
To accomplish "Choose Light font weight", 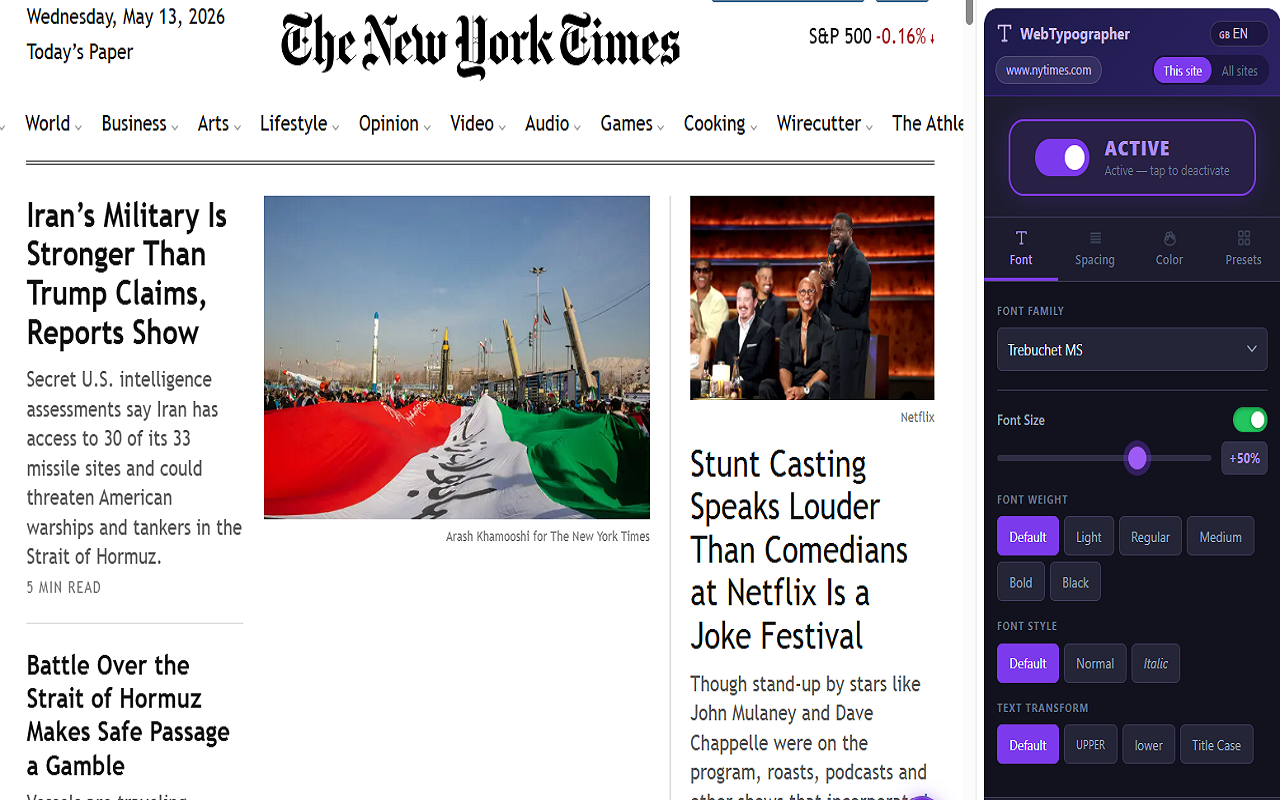I will [1089, 537].
